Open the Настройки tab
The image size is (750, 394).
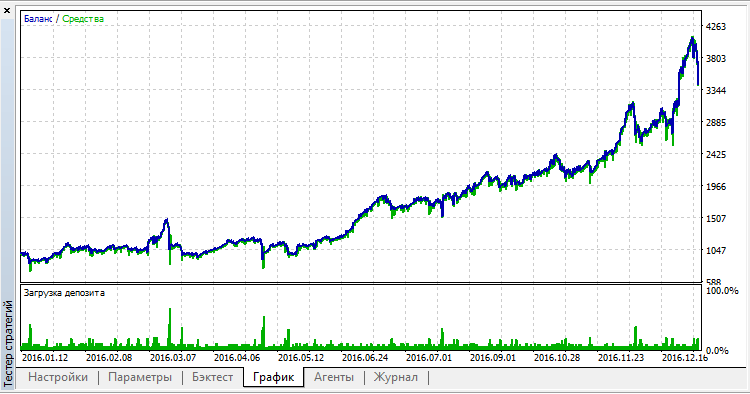pyautogui.click(x=58, y=377)
